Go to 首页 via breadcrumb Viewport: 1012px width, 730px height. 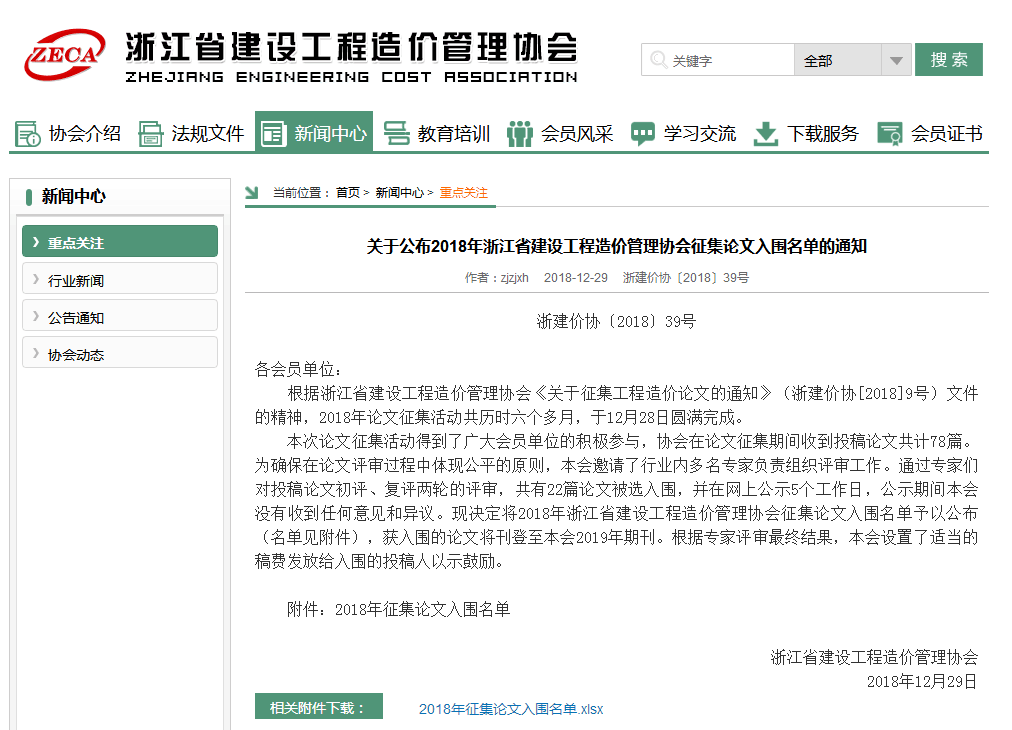coord(348,192)
